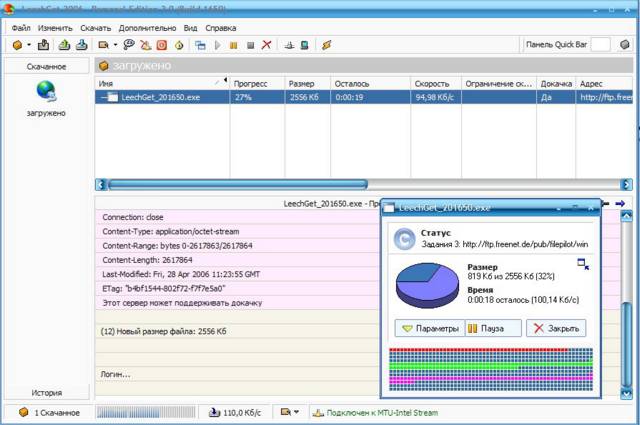
Task: Click the broom cleanup toolbar icon
Action: (x=146, y=45)
